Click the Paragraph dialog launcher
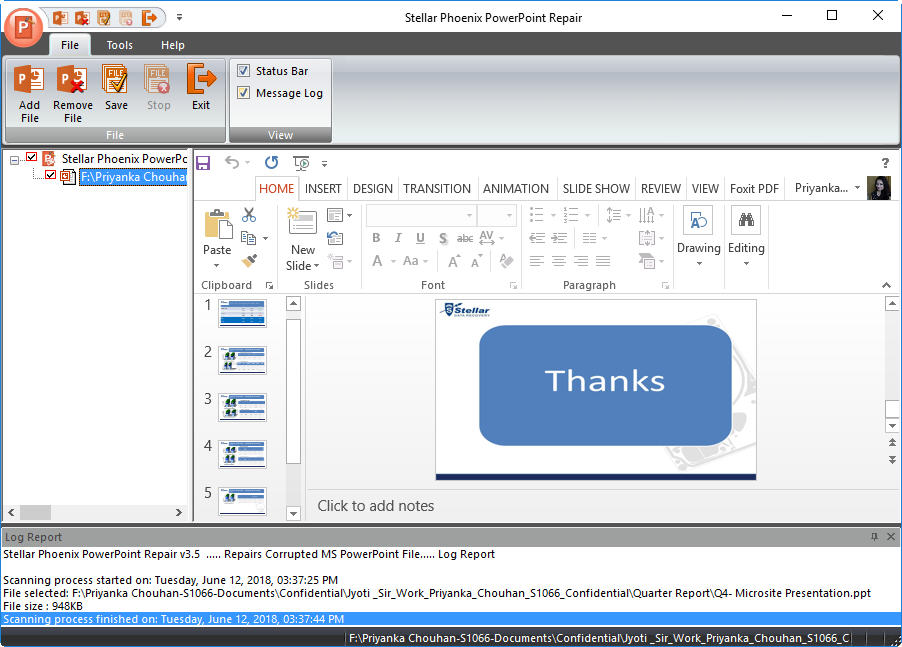902x647 pixels. 665,285
